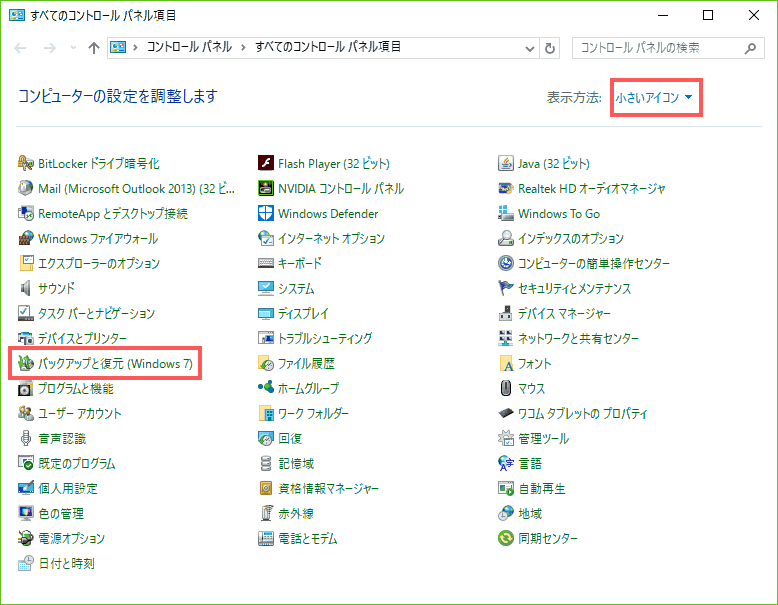Open the 自動再生 link
This screenshot has width=778, height=605.
point(542,488)
